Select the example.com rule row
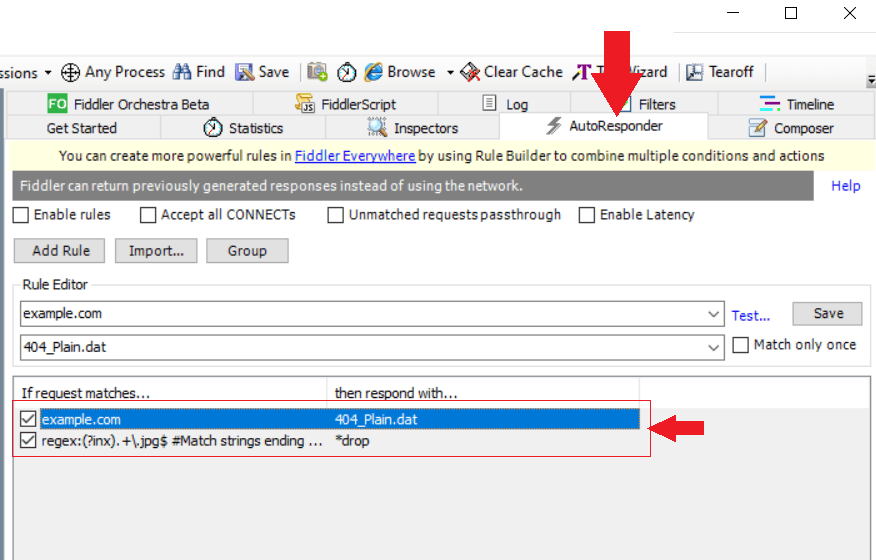The height and width of the screenshot is (560, 876). [x=340, y=419]
